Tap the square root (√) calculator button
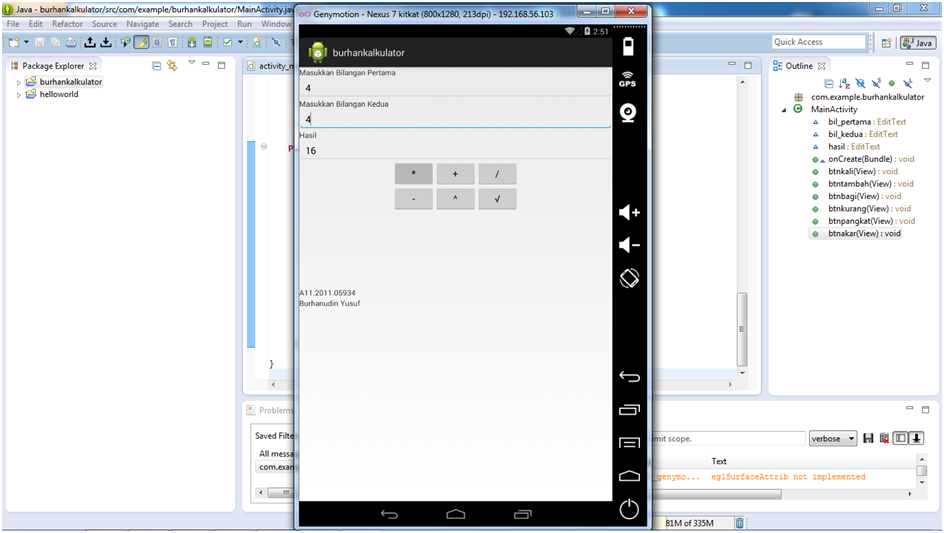 [x=497, y=199]
